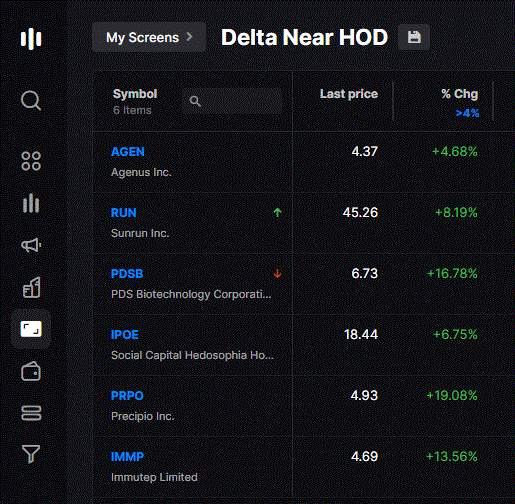
Task: Open the AGEN ticker link
Action: coord(128,152)
